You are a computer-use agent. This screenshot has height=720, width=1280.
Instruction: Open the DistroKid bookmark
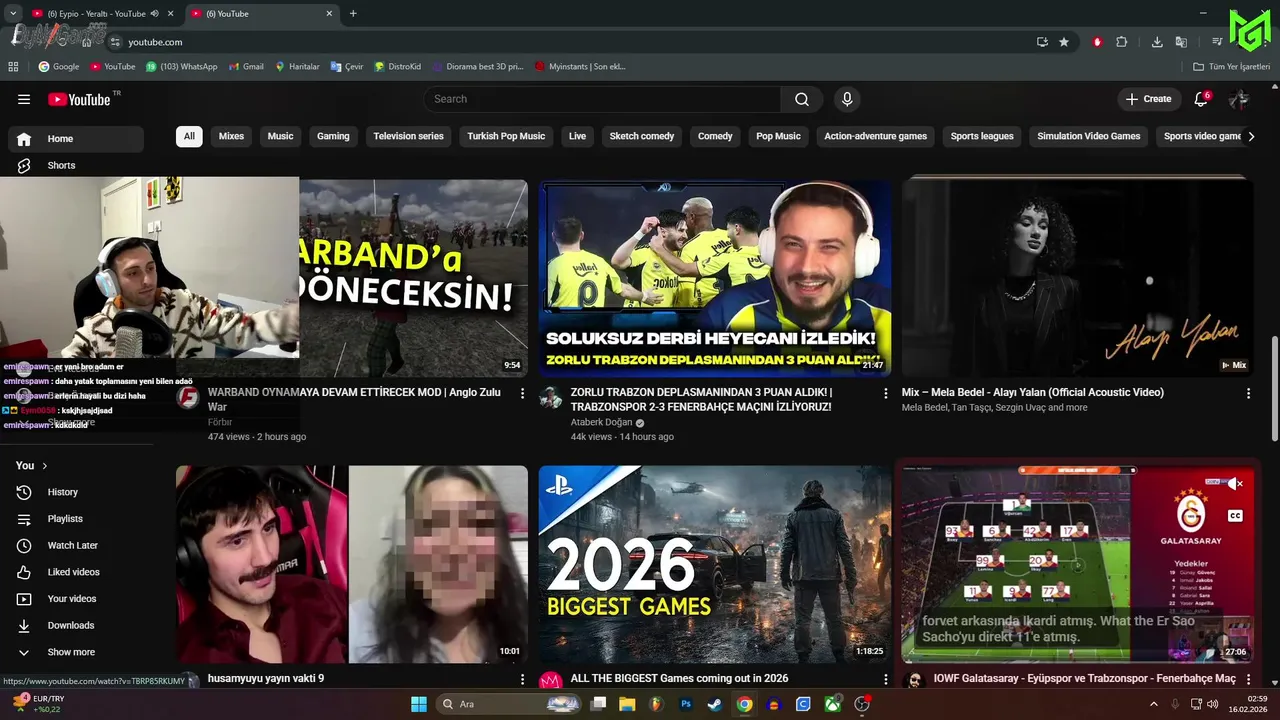[x=397, y=67]
